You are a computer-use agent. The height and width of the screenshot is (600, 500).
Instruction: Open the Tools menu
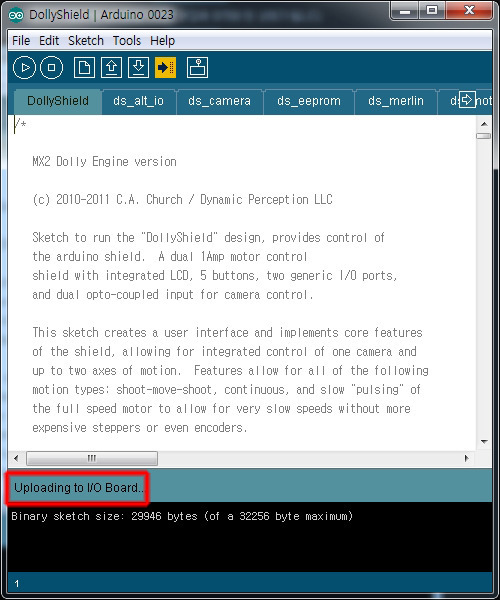click(127, 41)
